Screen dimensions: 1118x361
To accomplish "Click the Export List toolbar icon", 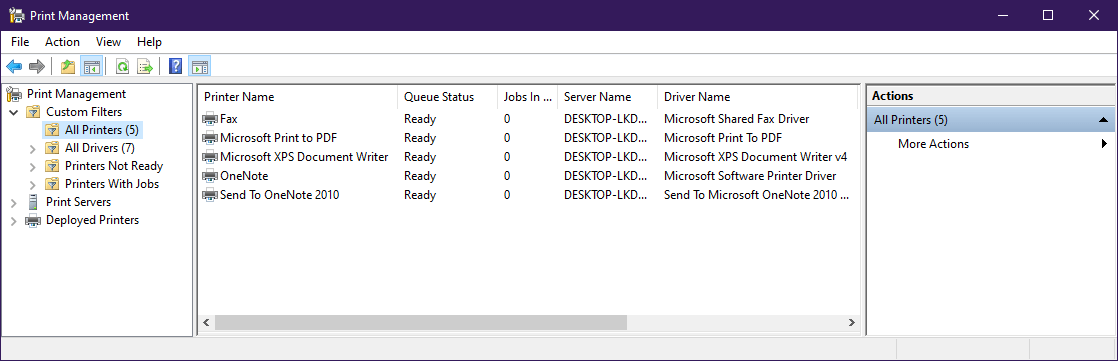I will [x=145, y=66].
